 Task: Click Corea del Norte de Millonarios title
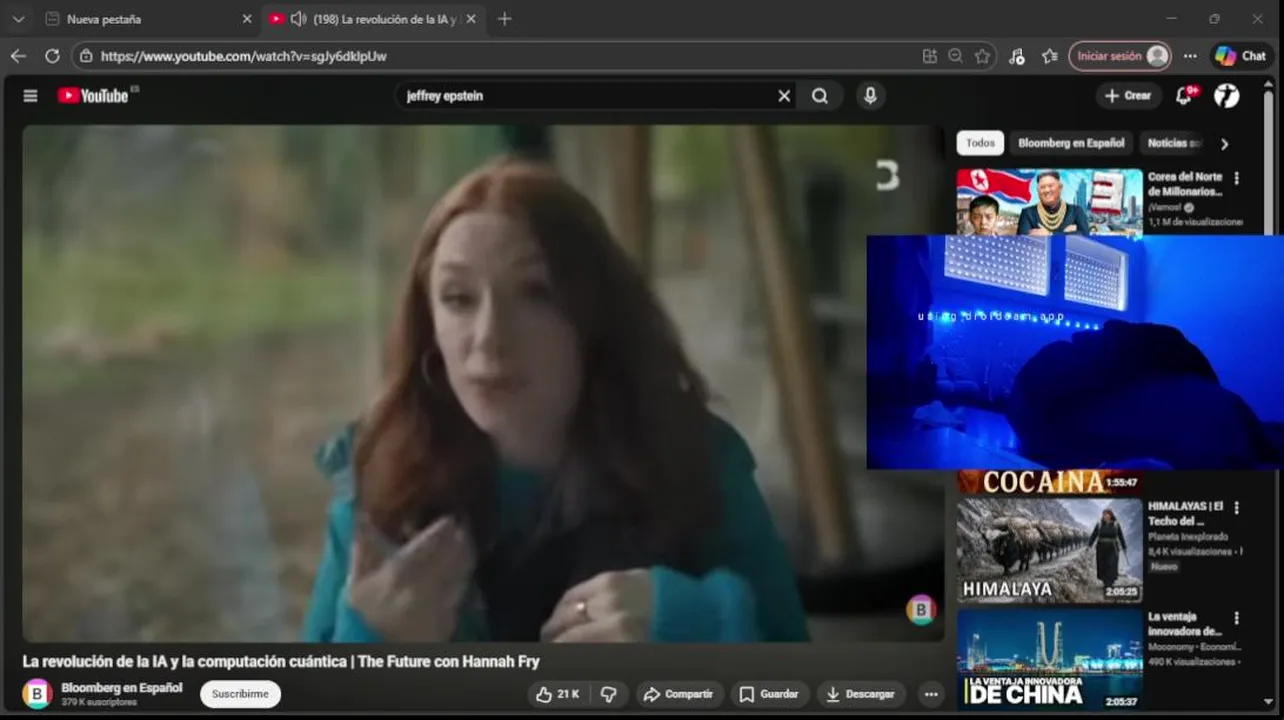point(1185,184)
